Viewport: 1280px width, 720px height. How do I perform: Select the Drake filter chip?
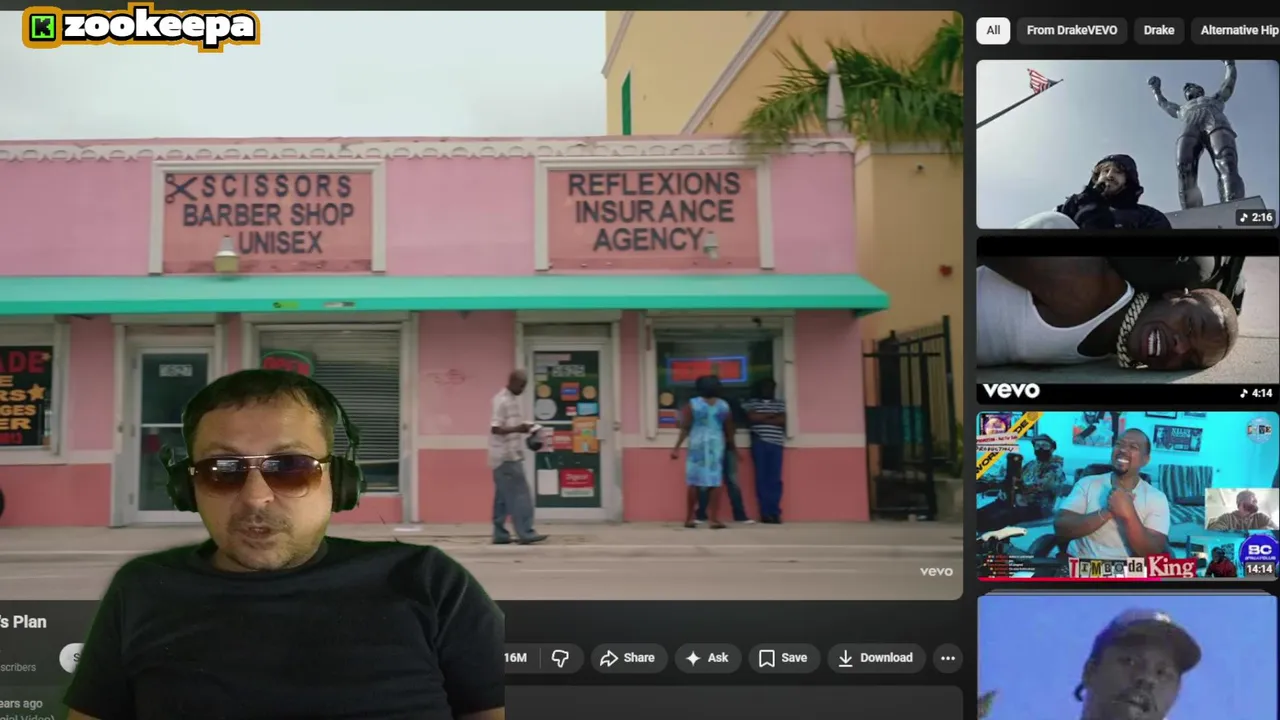click(x=1159, y=30)
